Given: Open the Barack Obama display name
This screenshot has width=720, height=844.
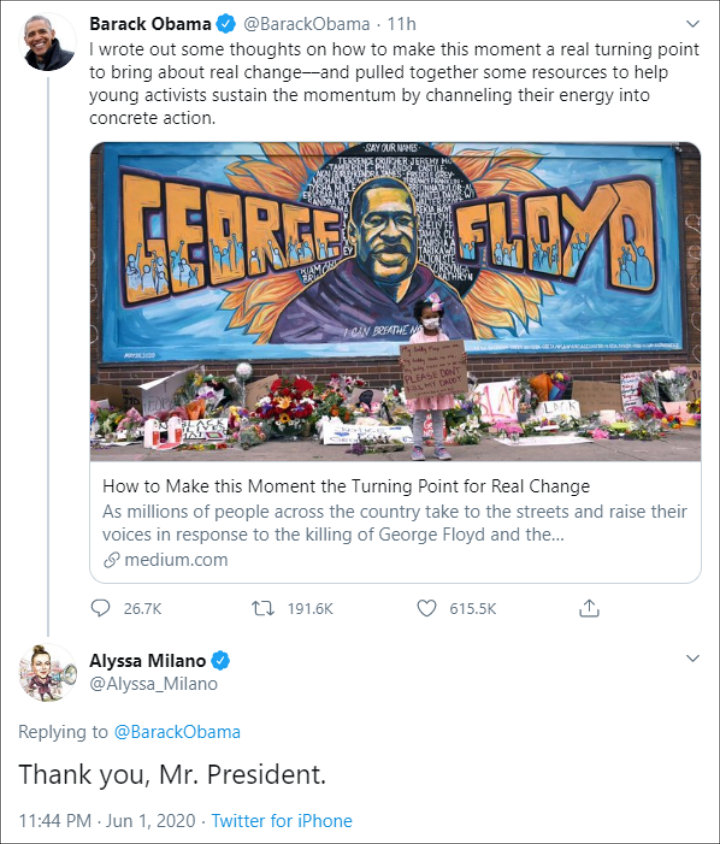Looking at the screenshot, I should tap(150, 24).
